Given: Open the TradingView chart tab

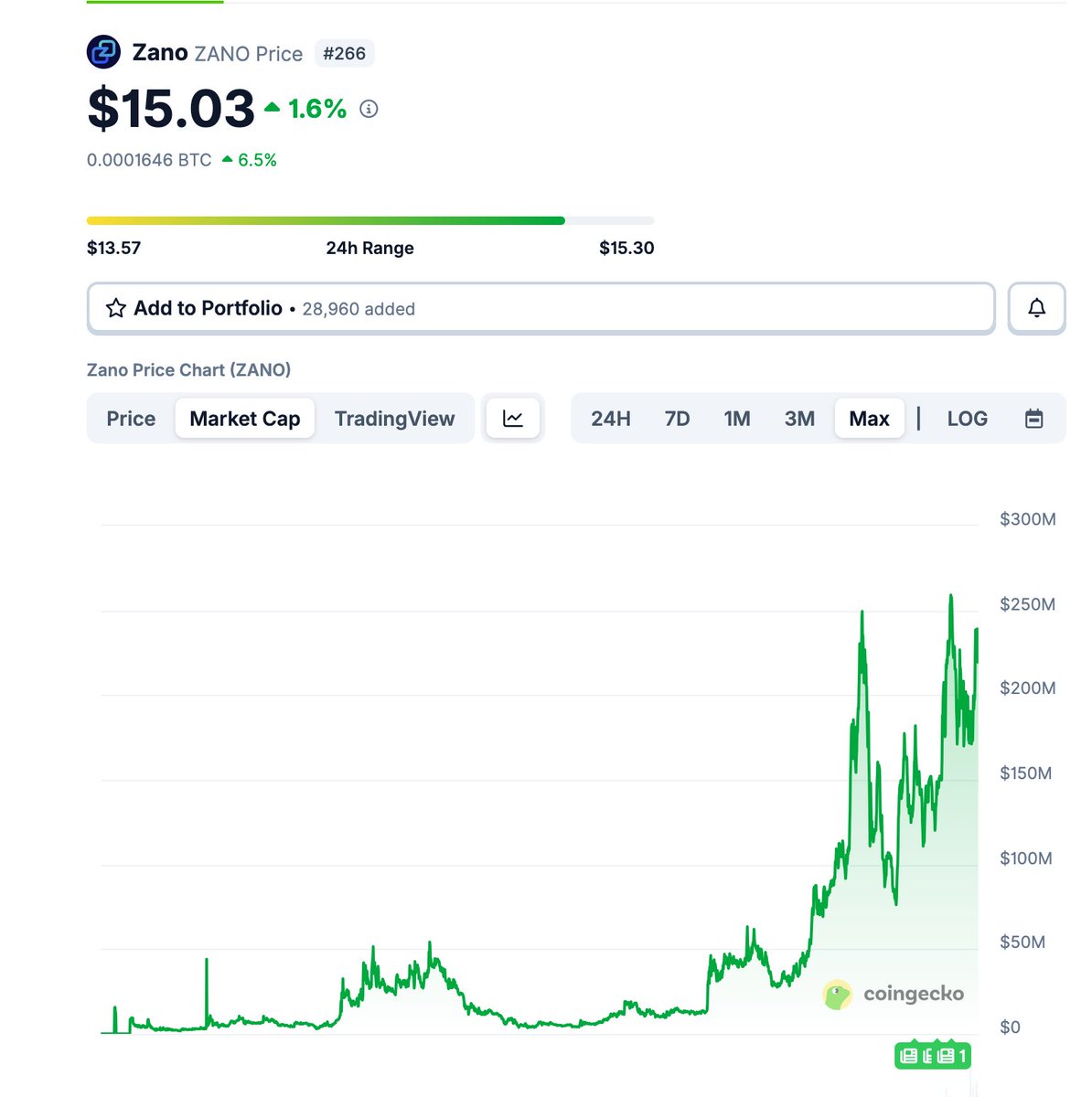Looking at the screenshot, I should 395,418.
